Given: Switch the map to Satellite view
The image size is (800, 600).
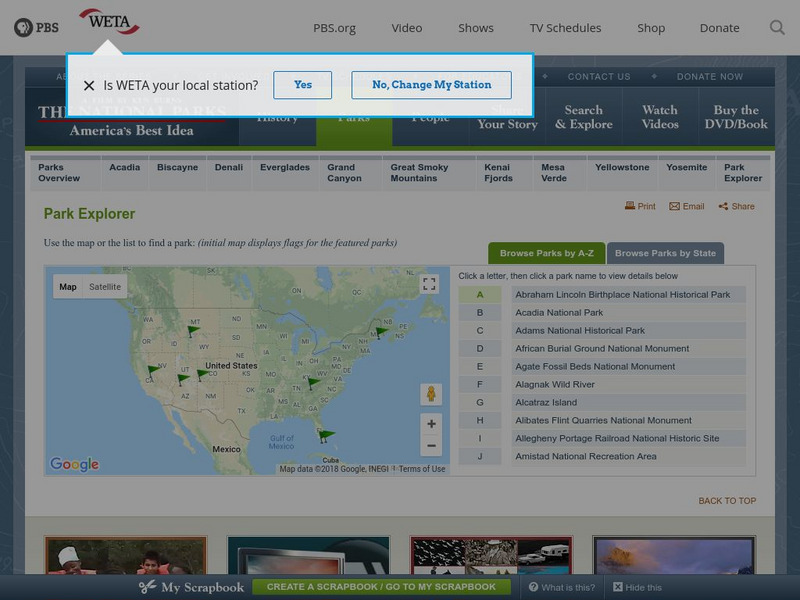Looking at the screenshot, I should (x=105, y=285).
